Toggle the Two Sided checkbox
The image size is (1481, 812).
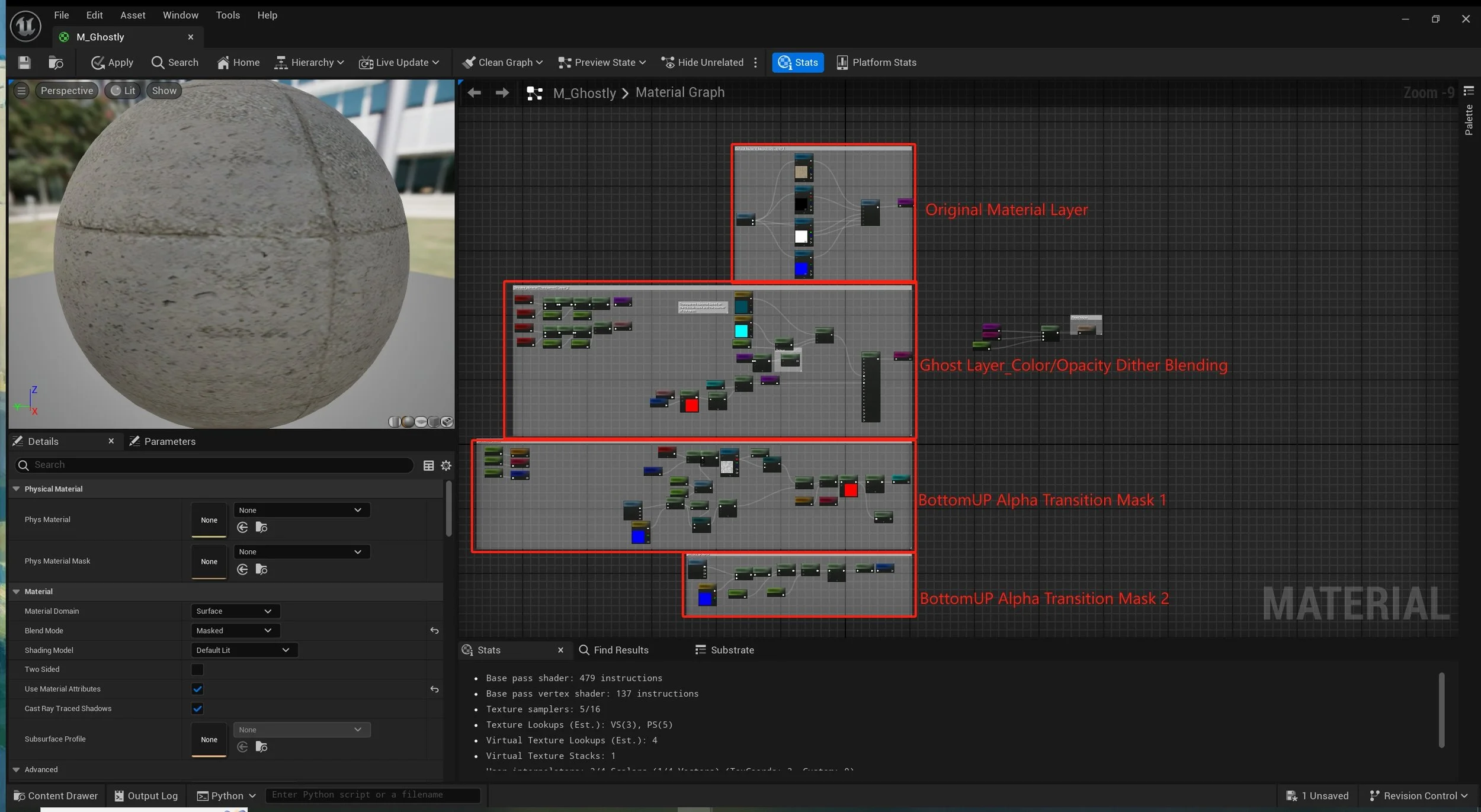[197, 669]
